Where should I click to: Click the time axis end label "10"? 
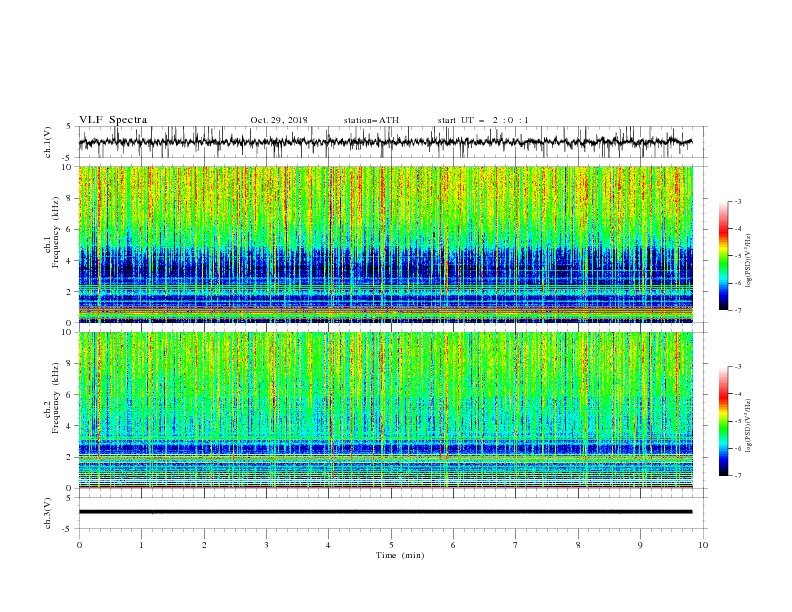click(703, 545)
